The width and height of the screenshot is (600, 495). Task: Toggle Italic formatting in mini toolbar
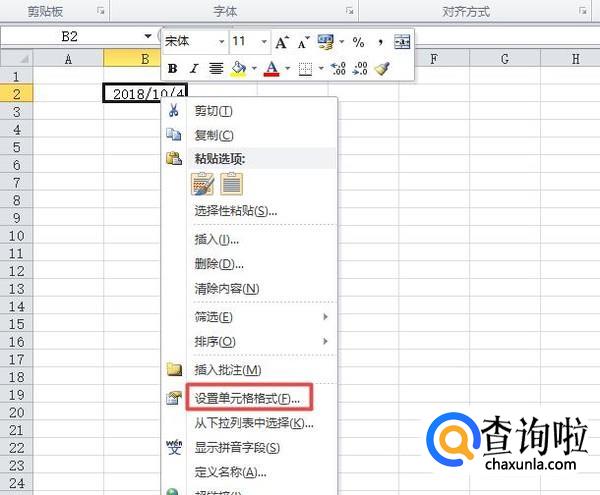pyautogui.click(x=194, y=69)
